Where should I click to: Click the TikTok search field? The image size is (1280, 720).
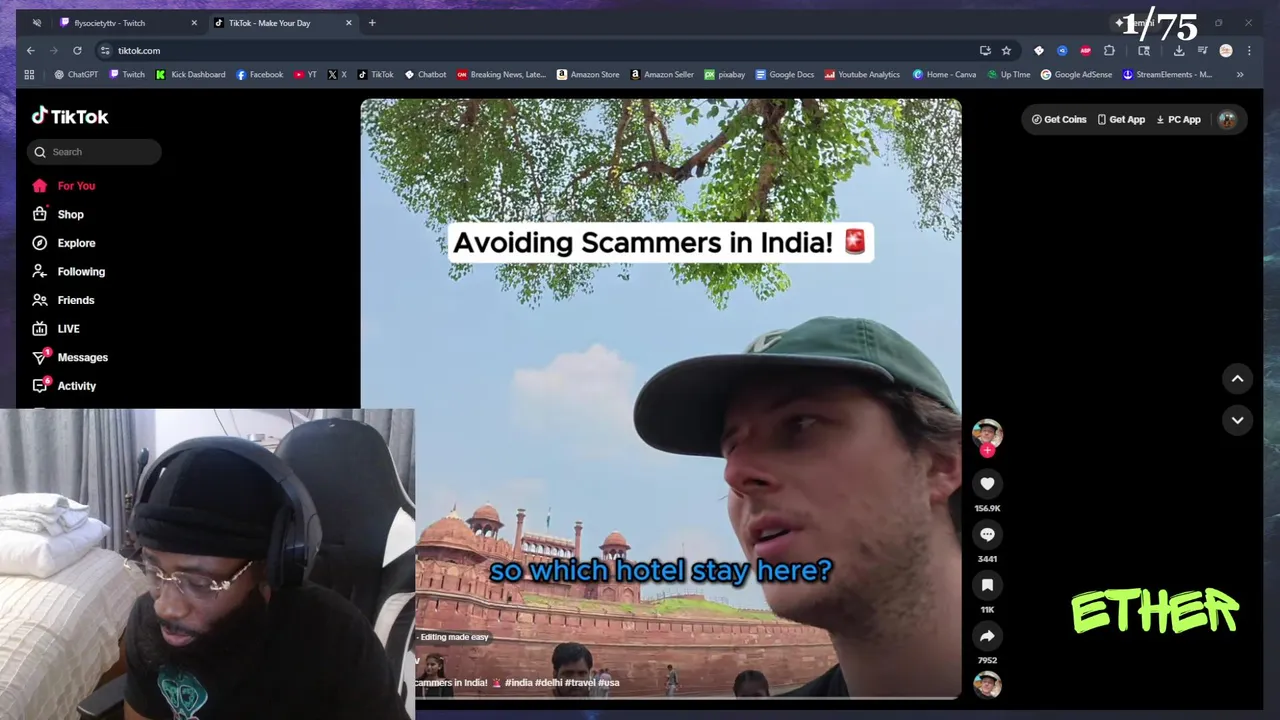pyautogui.click(x=94, y=152)
